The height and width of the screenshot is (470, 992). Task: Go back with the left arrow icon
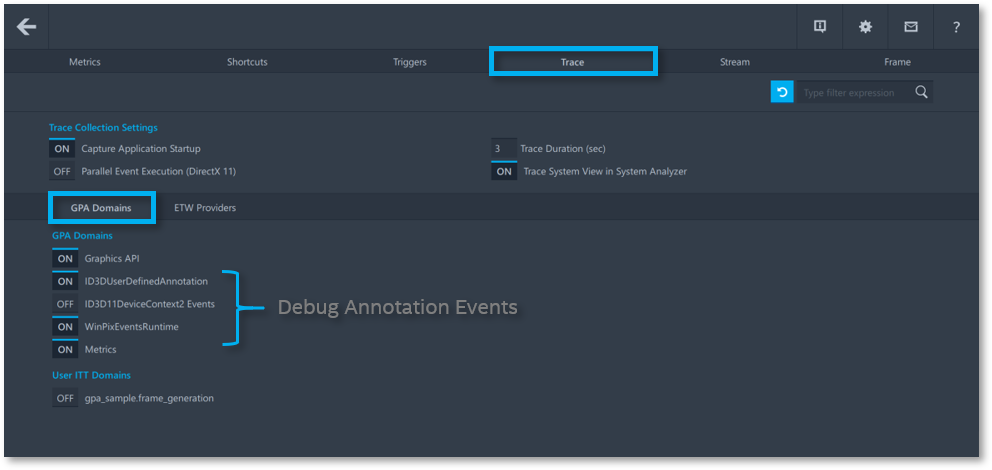coord(26,27)
